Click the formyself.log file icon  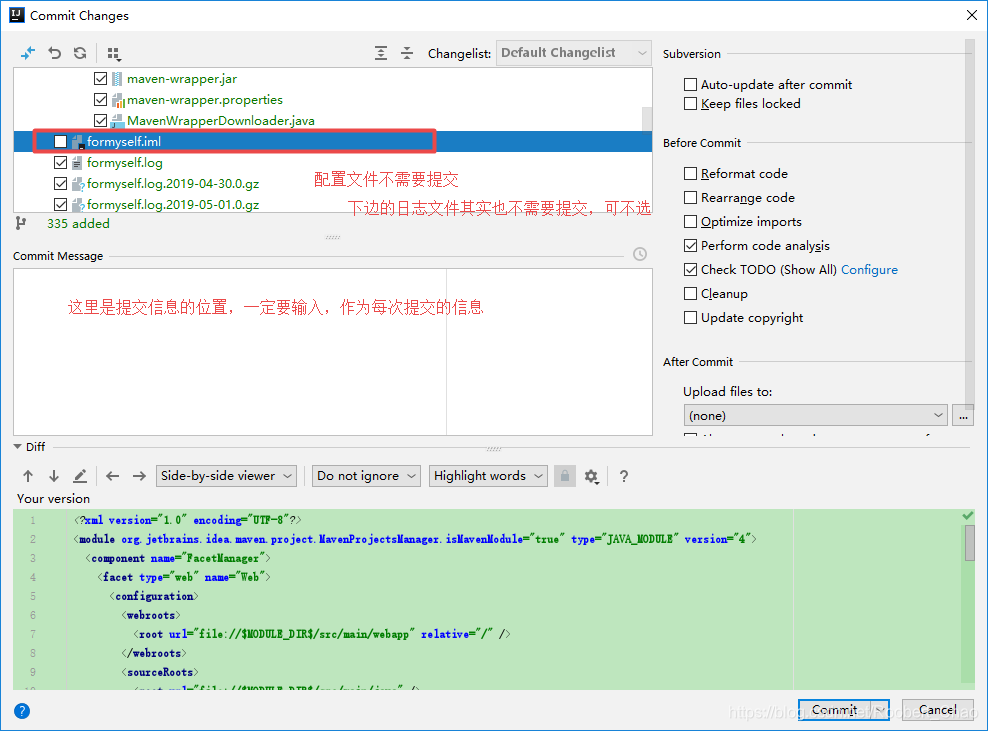tap(77, 163)
